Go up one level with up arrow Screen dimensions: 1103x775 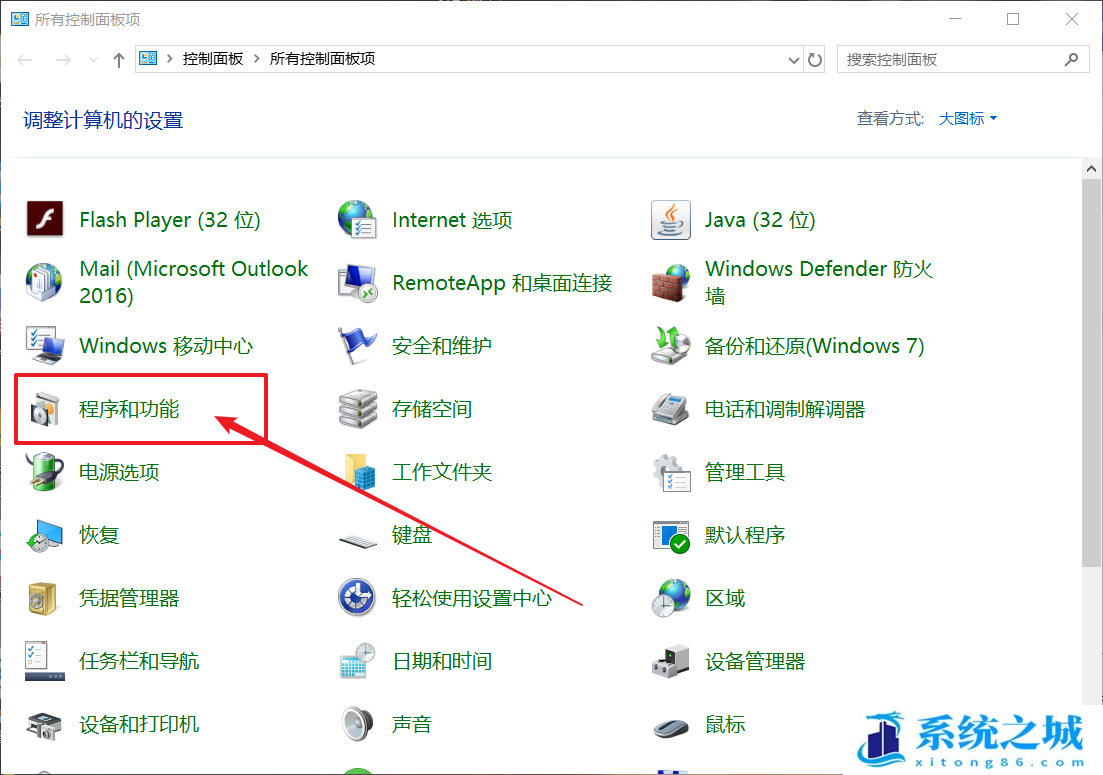(119, 60)
